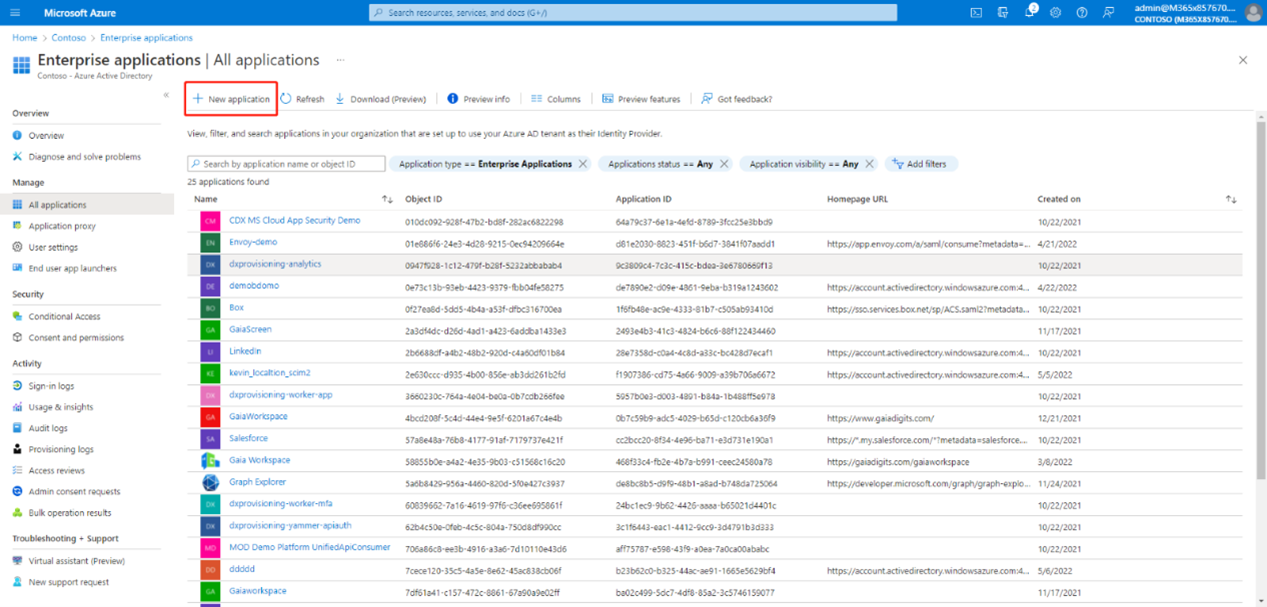The width and height of the screenshot is (1267, 607).
Task: Click Got feedback? in the toolbar
Action: tap(736, 99)
